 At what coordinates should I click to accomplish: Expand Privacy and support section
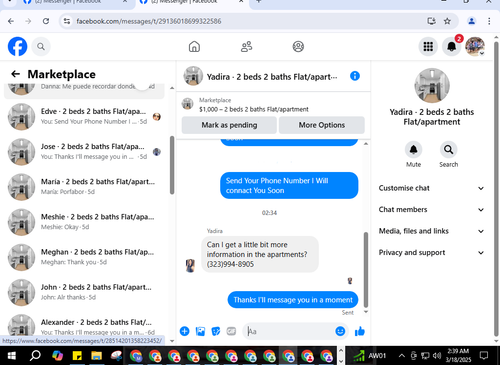431,253
